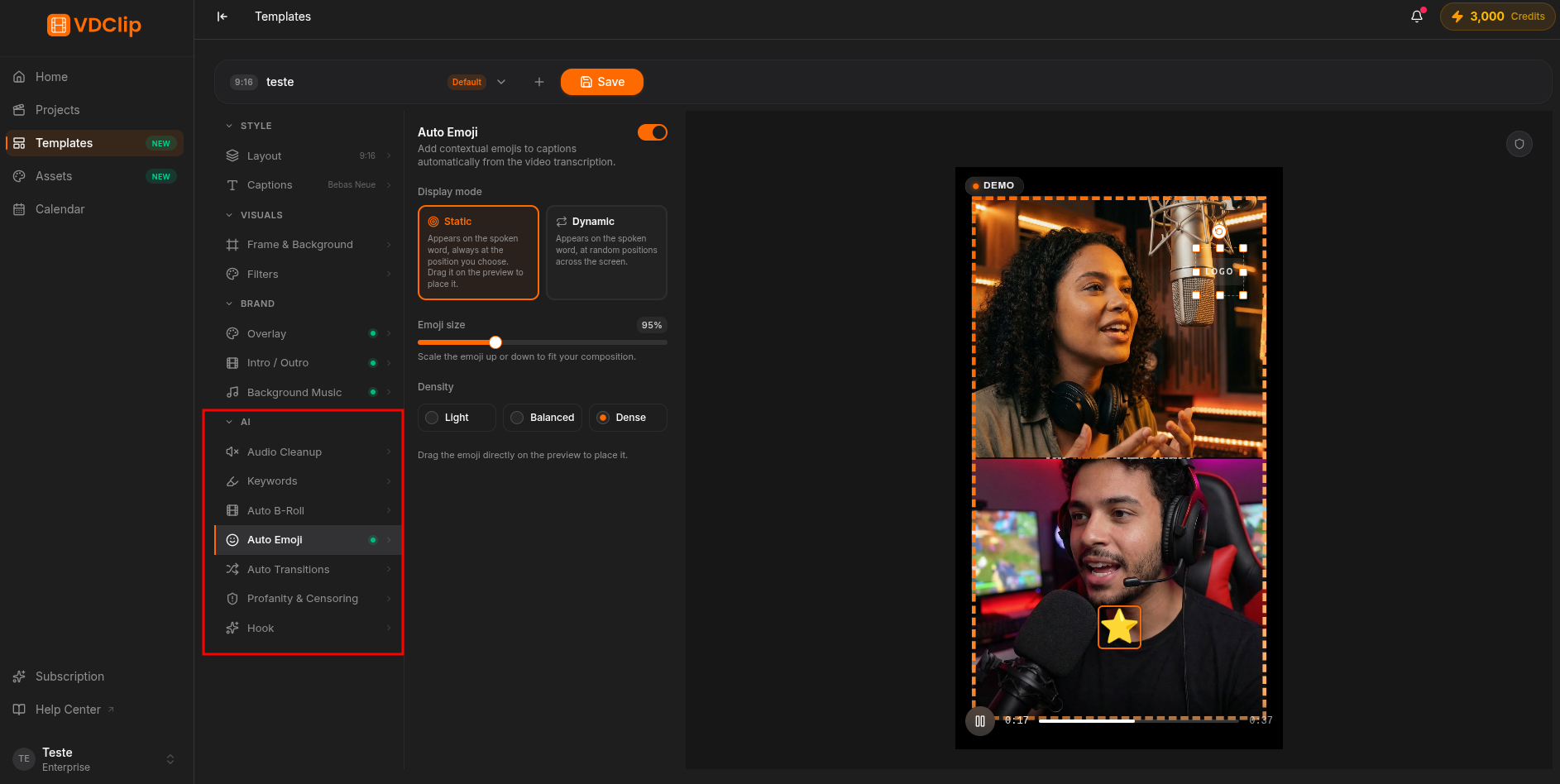Click the Captions T icon
Screen dimensions: 1560x784
click(x=232, y=185)
